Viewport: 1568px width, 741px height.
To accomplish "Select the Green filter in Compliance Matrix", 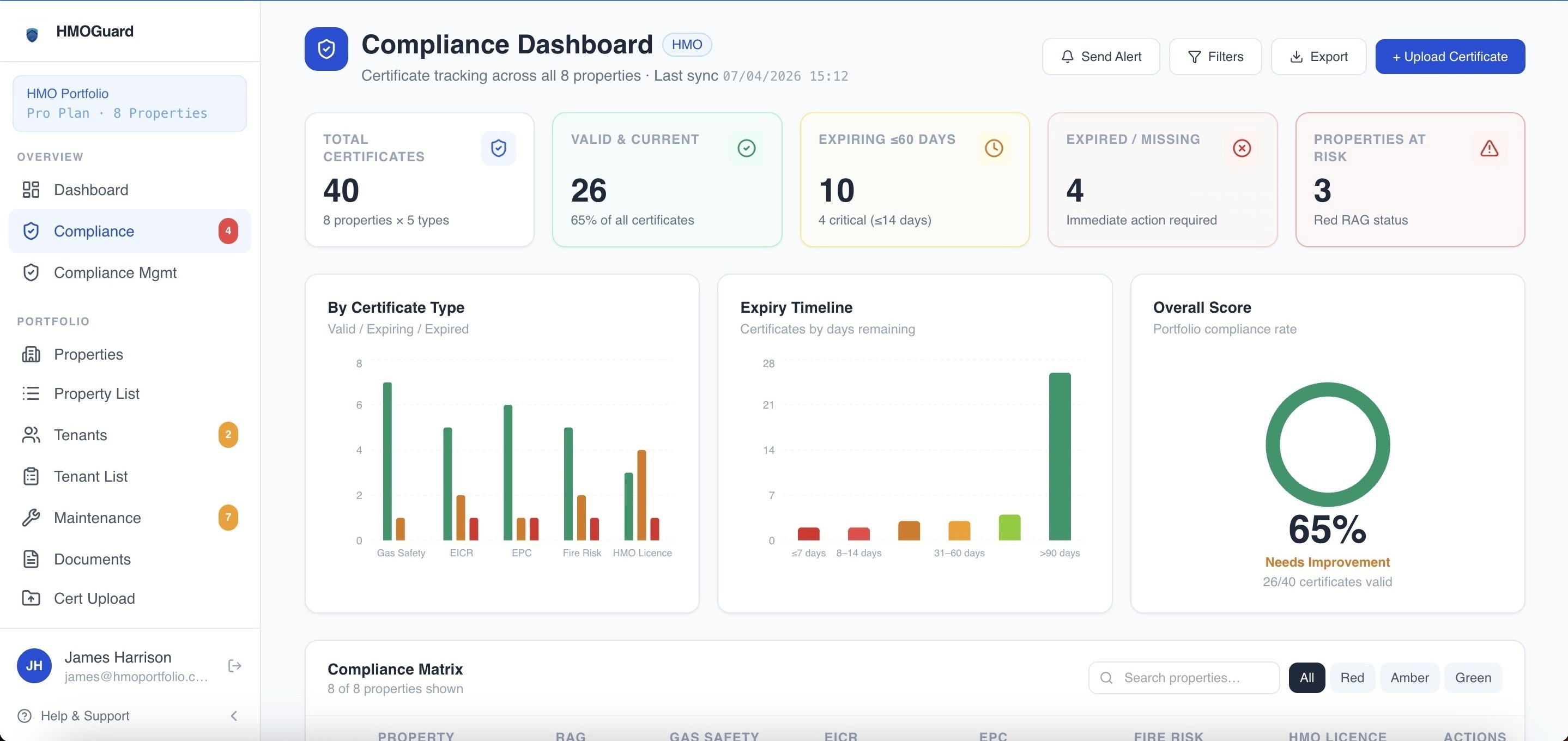I will coord(1473,678).
